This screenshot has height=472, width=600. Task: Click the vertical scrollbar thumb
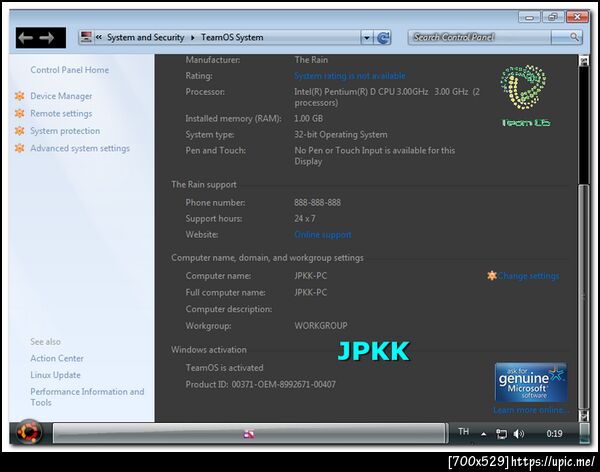pos(584,297)
